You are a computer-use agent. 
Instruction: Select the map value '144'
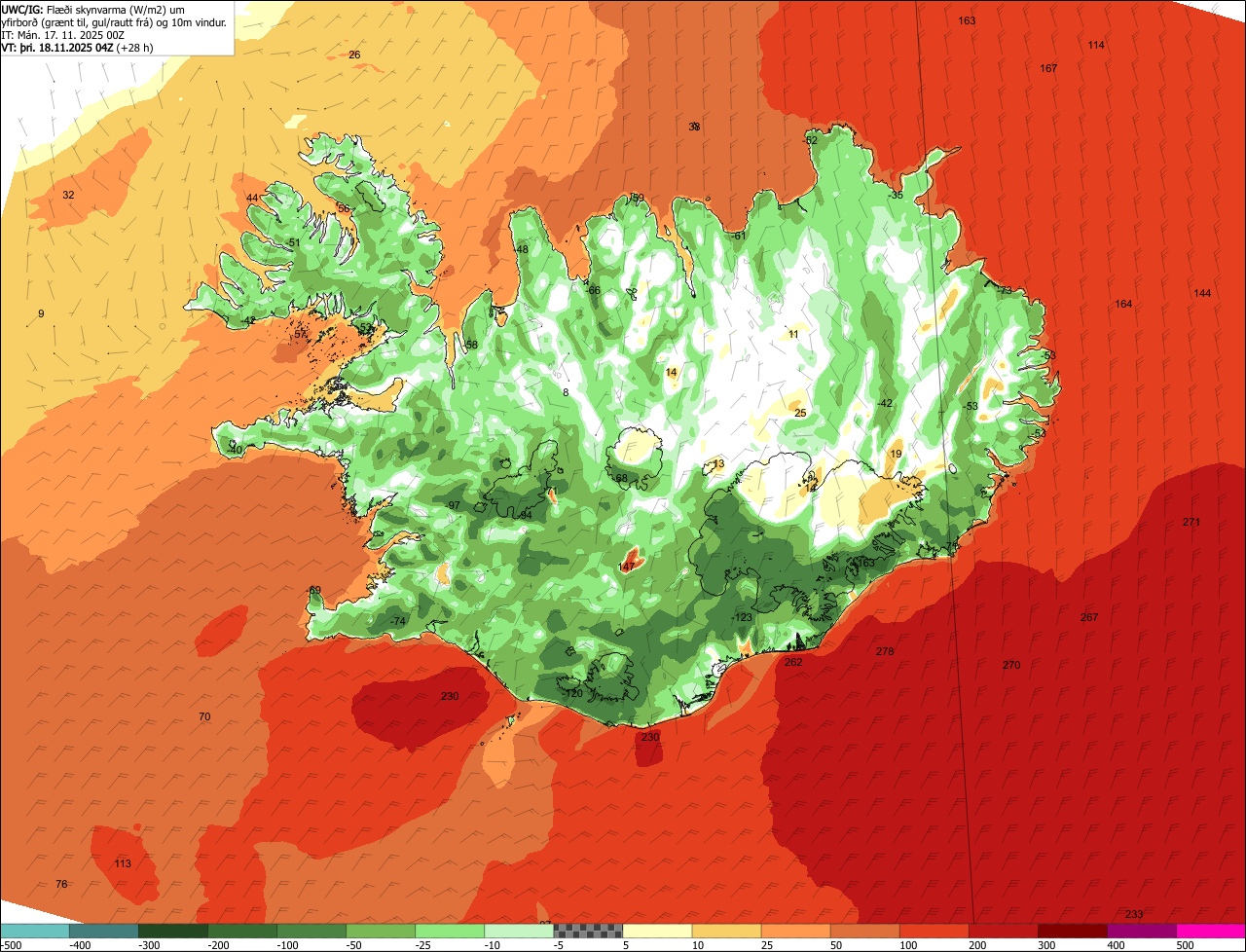(x=1202, y=294)
